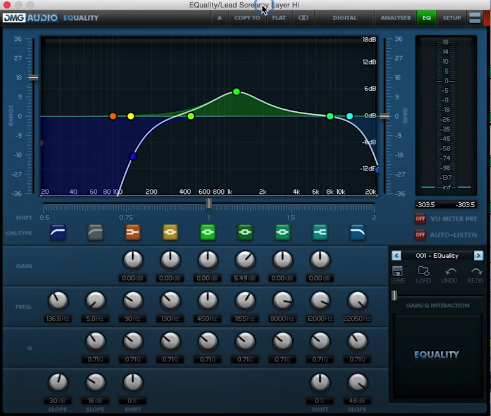Toggle the blue low-pass band button
Viewport: 491px width, 416px height.
pyautogui.click(x=357, y=232)
